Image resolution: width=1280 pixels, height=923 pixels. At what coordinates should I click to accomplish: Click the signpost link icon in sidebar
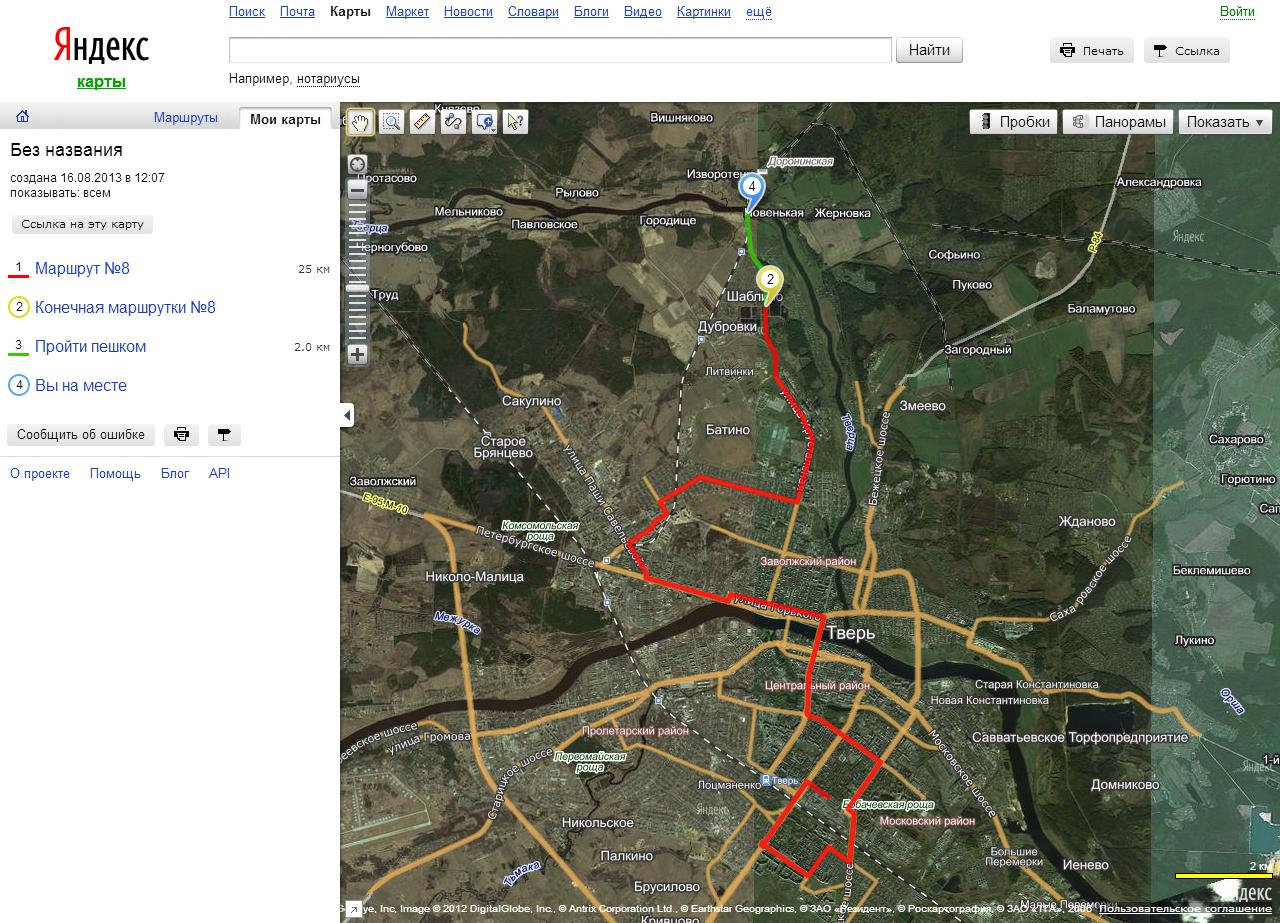point(224,435)
